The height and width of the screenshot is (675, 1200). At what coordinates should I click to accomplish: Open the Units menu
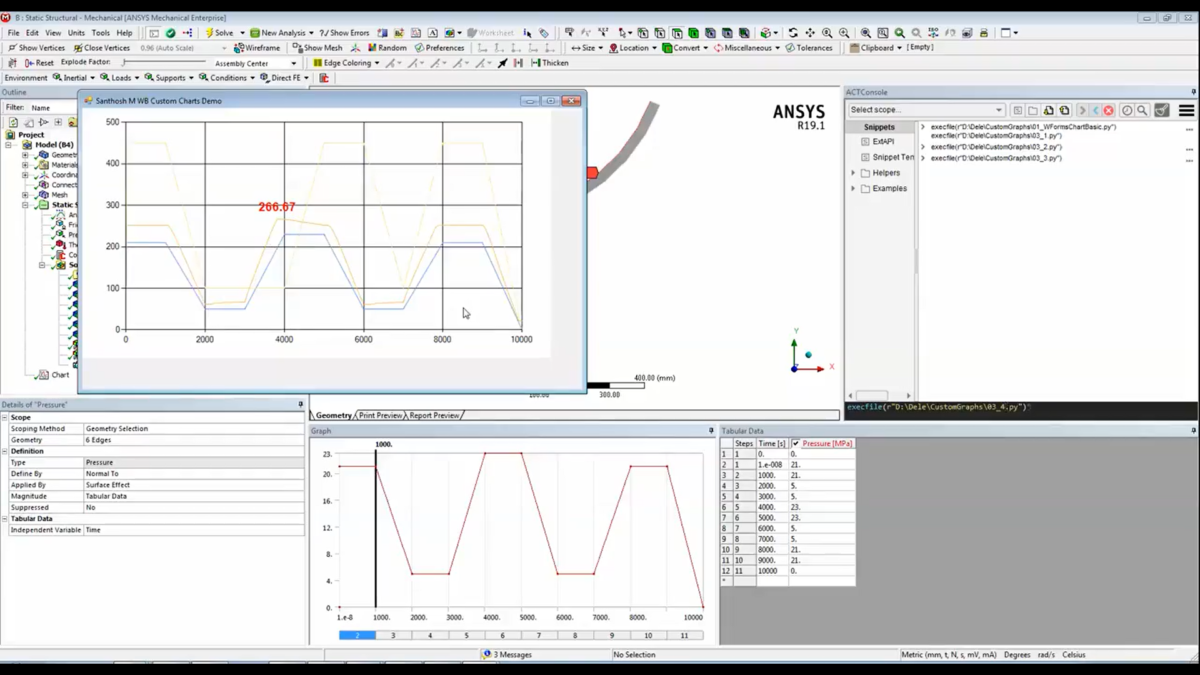point(76,33)
